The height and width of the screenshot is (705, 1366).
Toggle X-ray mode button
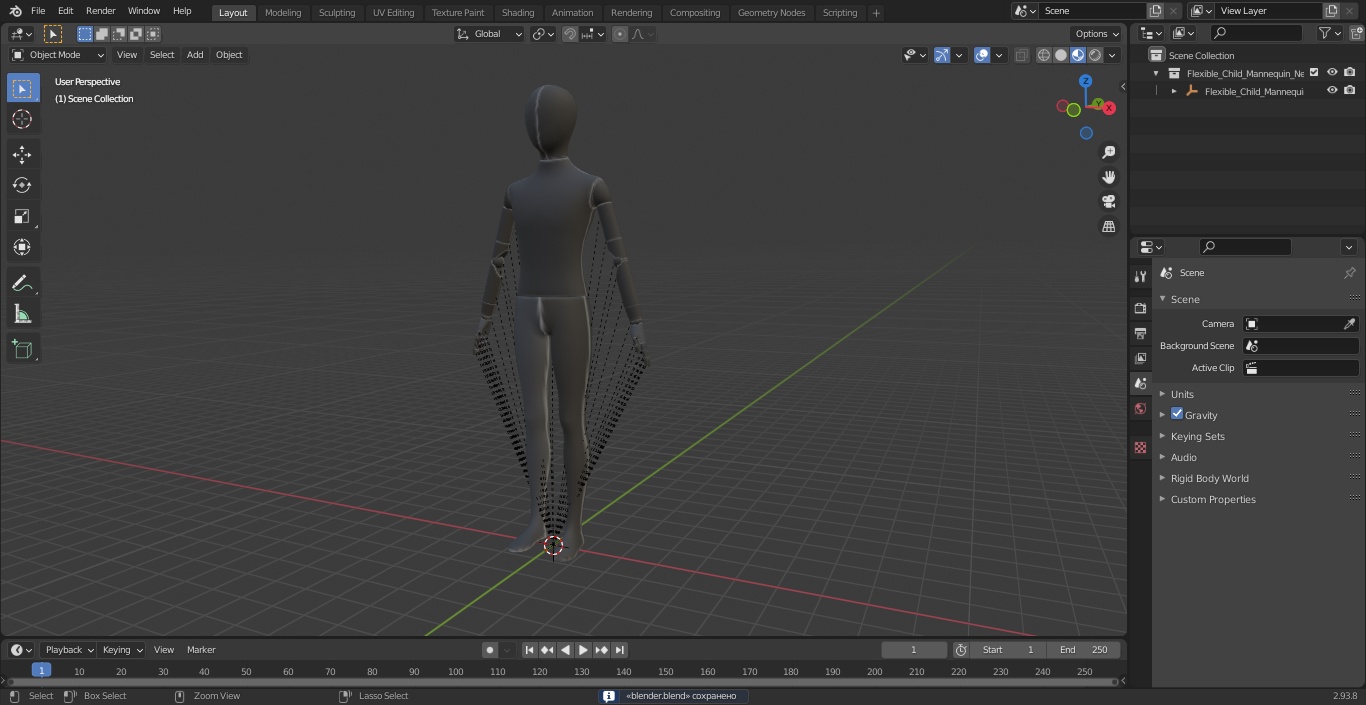(x=1021, y=55)
